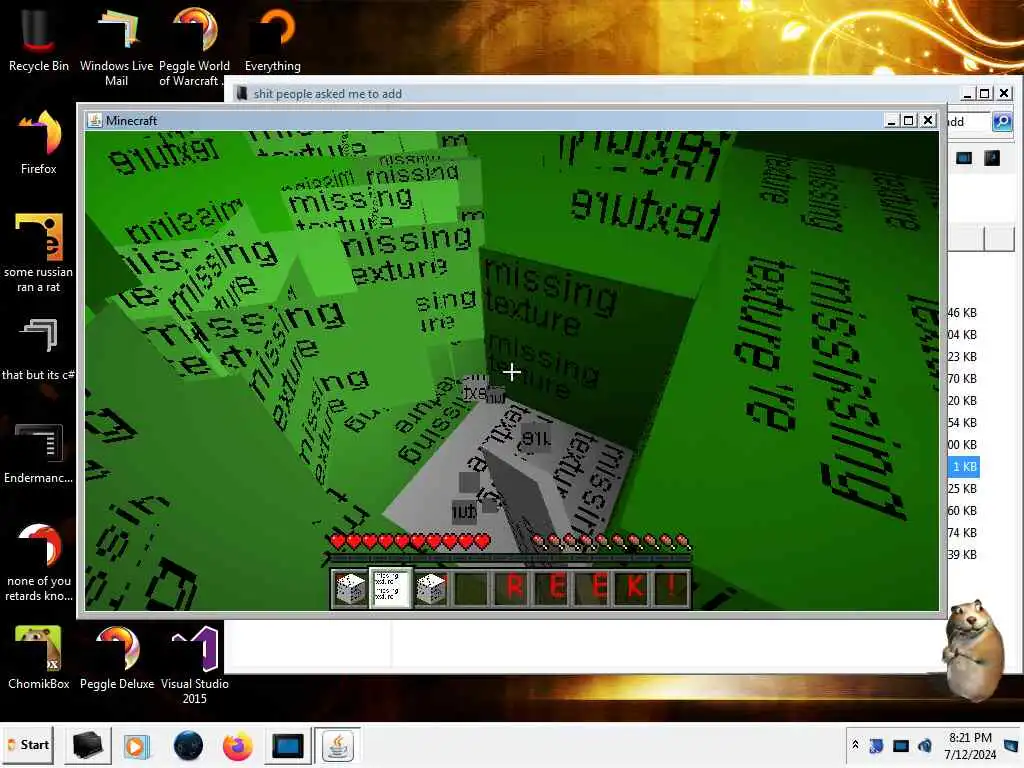Open the ChomikBox desktop icon
The height and width of the screenshot is (768, 1024).
click(38, 657)
